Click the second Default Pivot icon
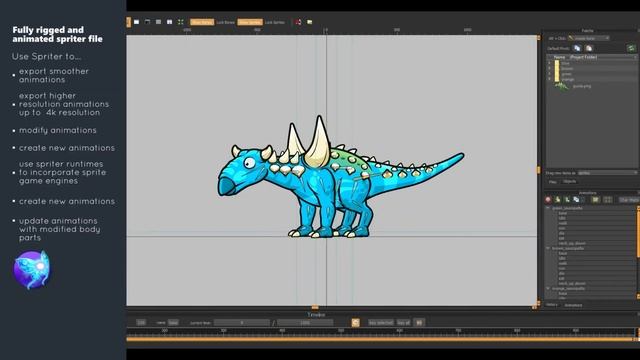The image size is (640, 360). click(x=589, y=48)
